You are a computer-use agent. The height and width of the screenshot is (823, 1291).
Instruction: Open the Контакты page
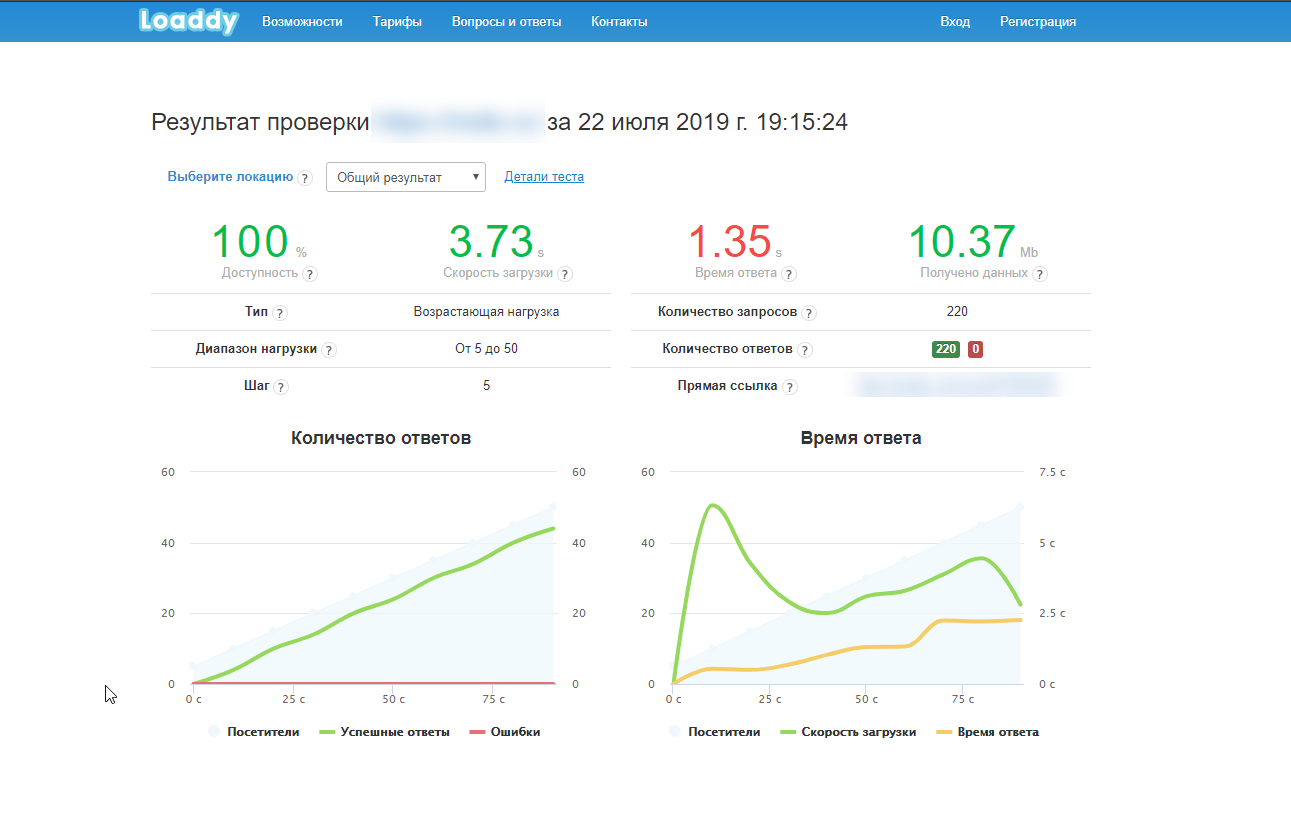coord(619,21)
